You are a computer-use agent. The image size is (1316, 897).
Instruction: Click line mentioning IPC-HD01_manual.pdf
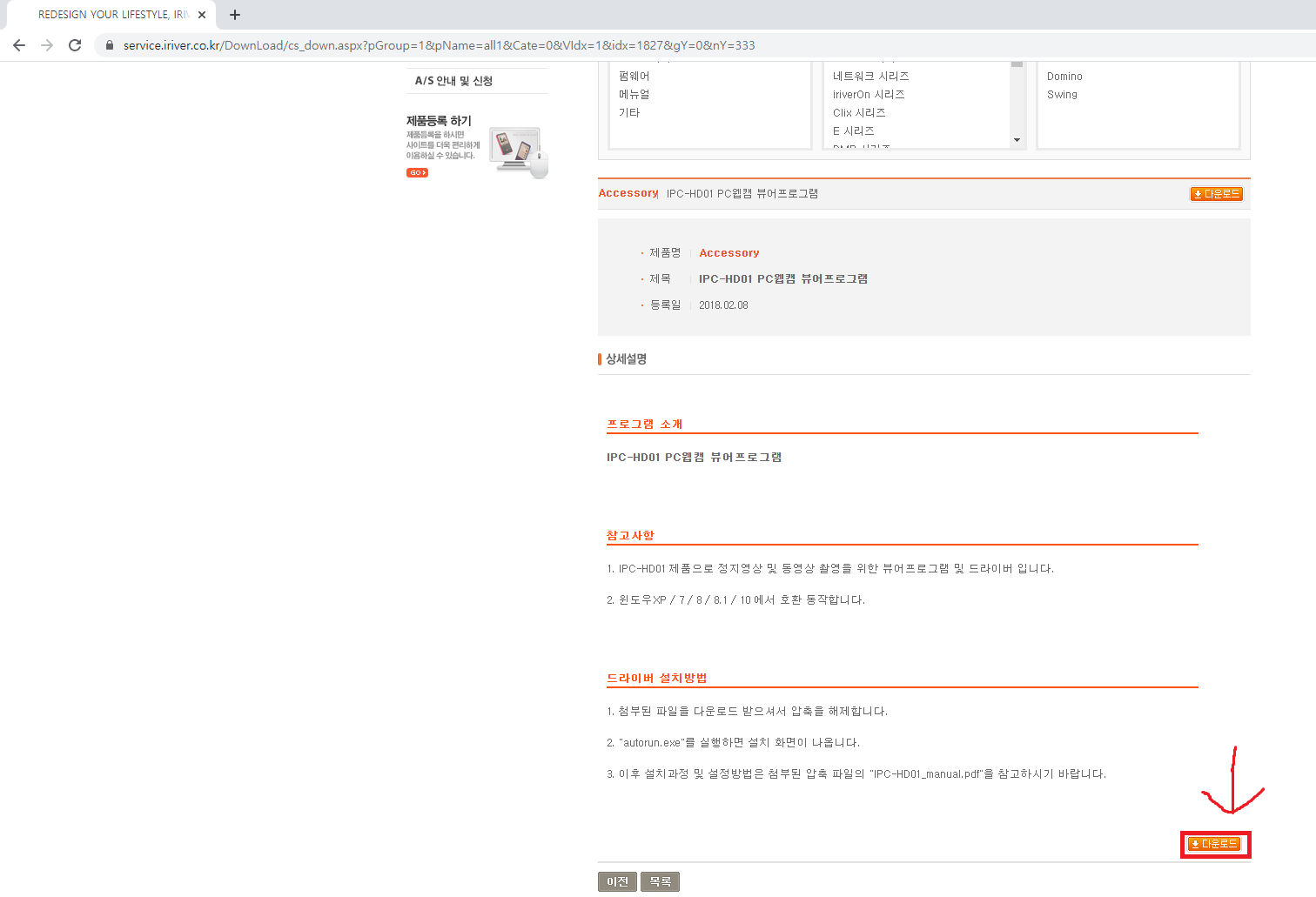click(856, 774)
